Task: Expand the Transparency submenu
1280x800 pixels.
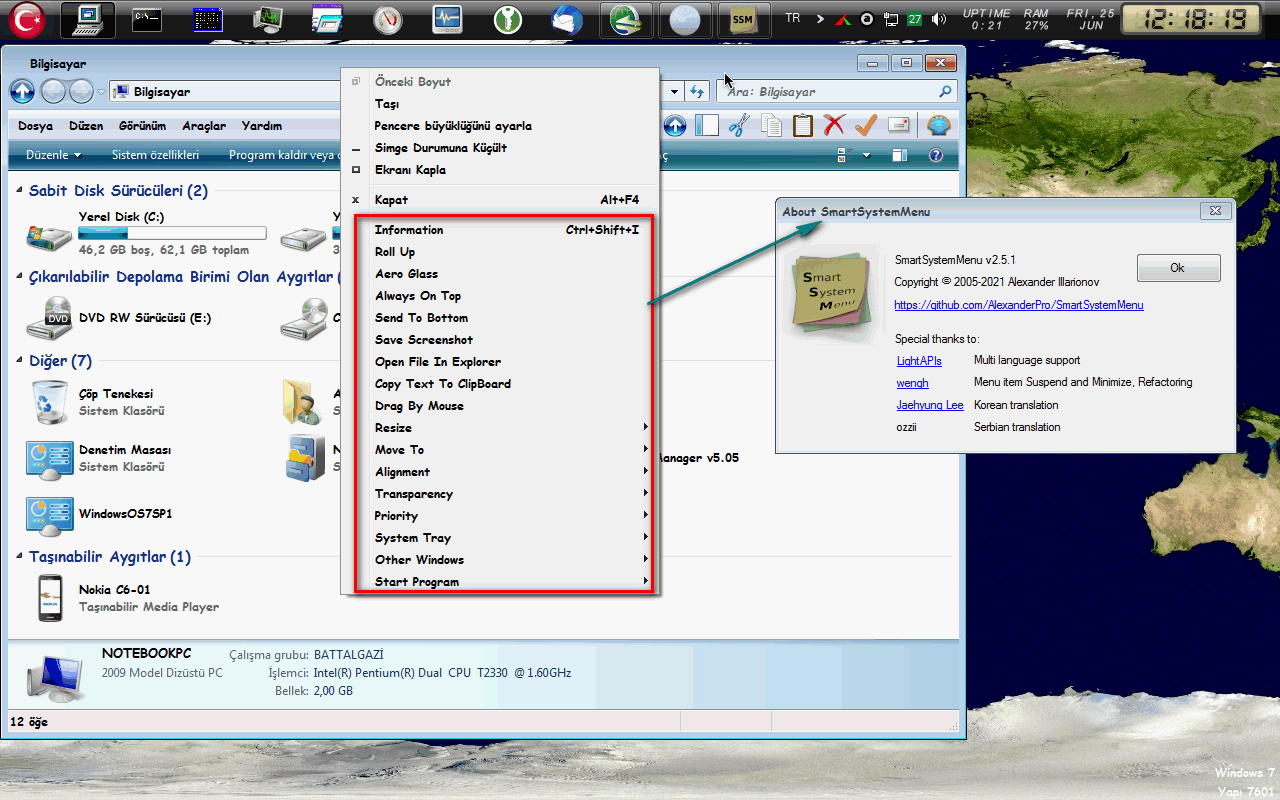Action: click(501, 494)
